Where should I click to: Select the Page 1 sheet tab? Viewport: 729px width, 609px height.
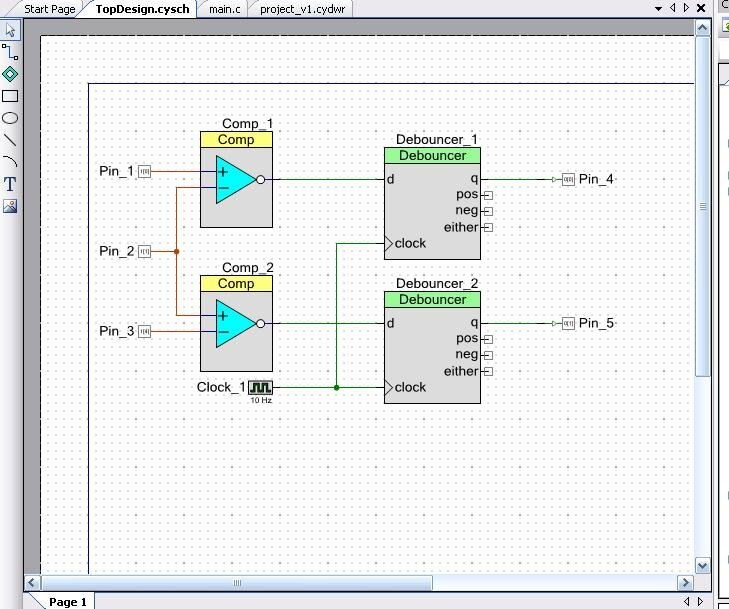coord(68,601)
